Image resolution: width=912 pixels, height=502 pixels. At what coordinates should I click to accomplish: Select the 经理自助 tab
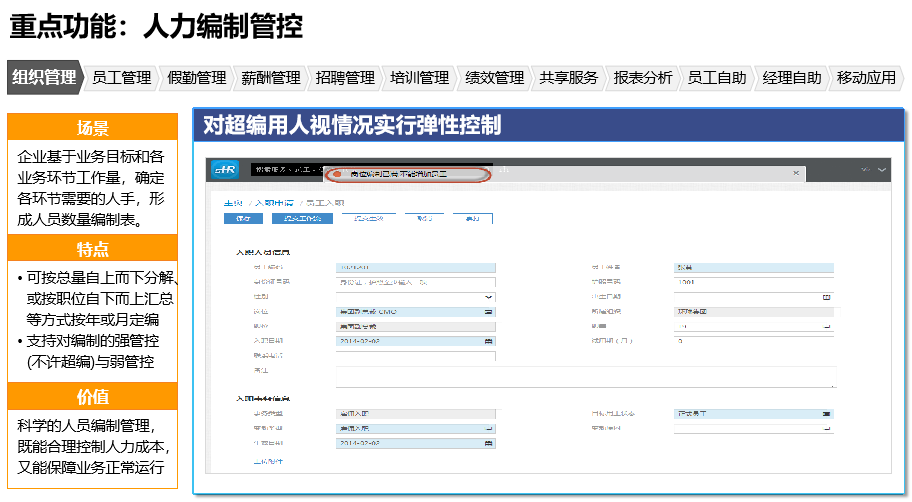click(792, 77)
